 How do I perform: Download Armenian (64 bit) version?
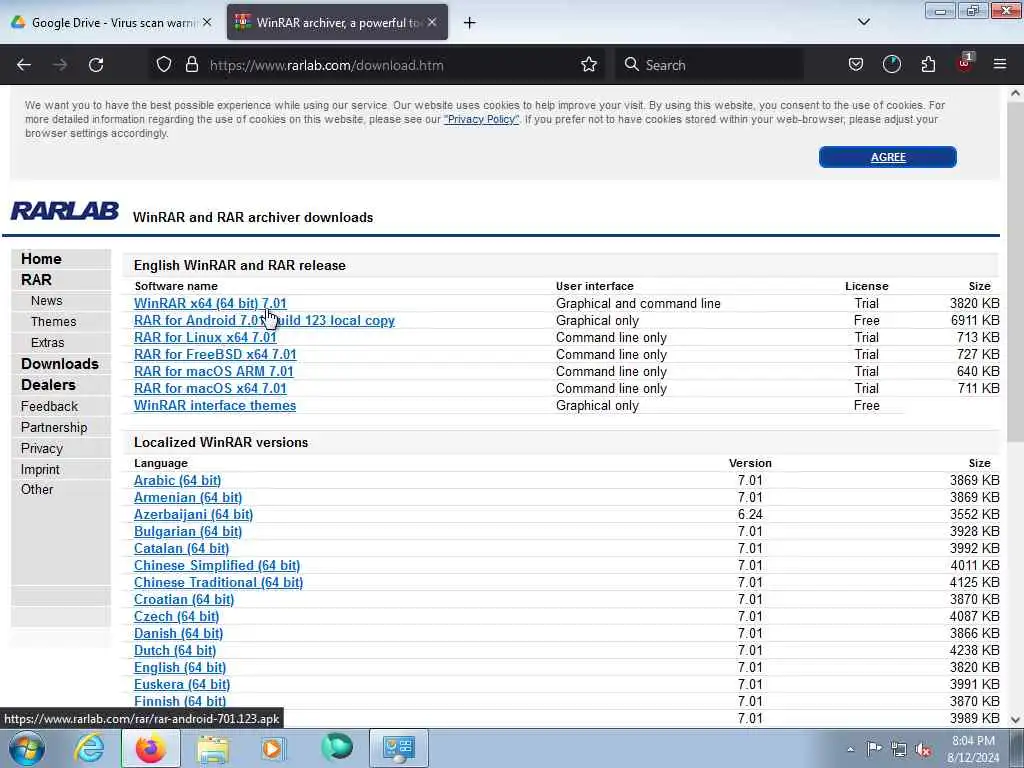point(188,498)
